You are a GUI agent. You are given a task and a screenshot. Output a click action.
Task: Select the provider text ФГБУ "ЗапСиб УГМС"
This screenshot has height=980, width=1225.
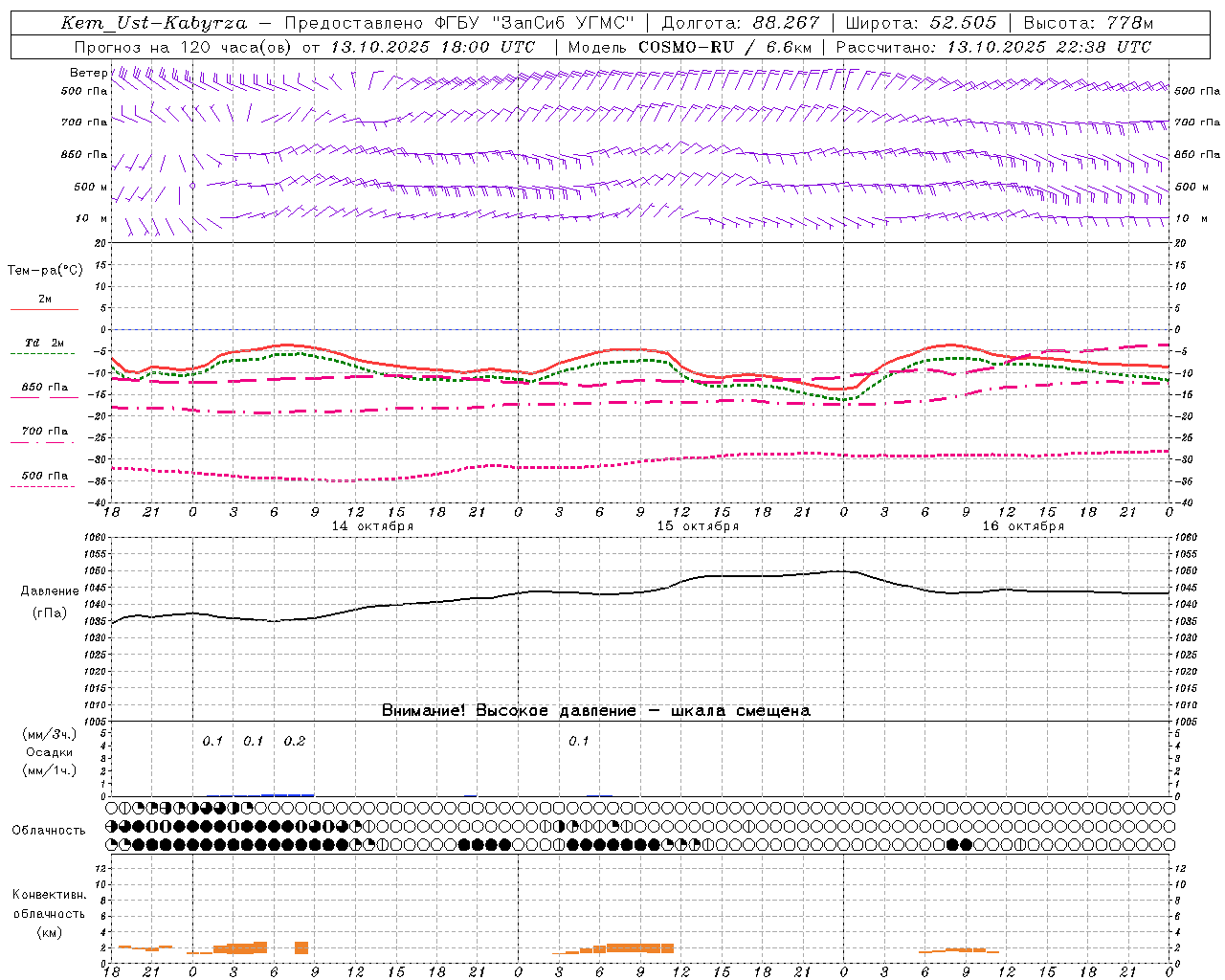534,23
